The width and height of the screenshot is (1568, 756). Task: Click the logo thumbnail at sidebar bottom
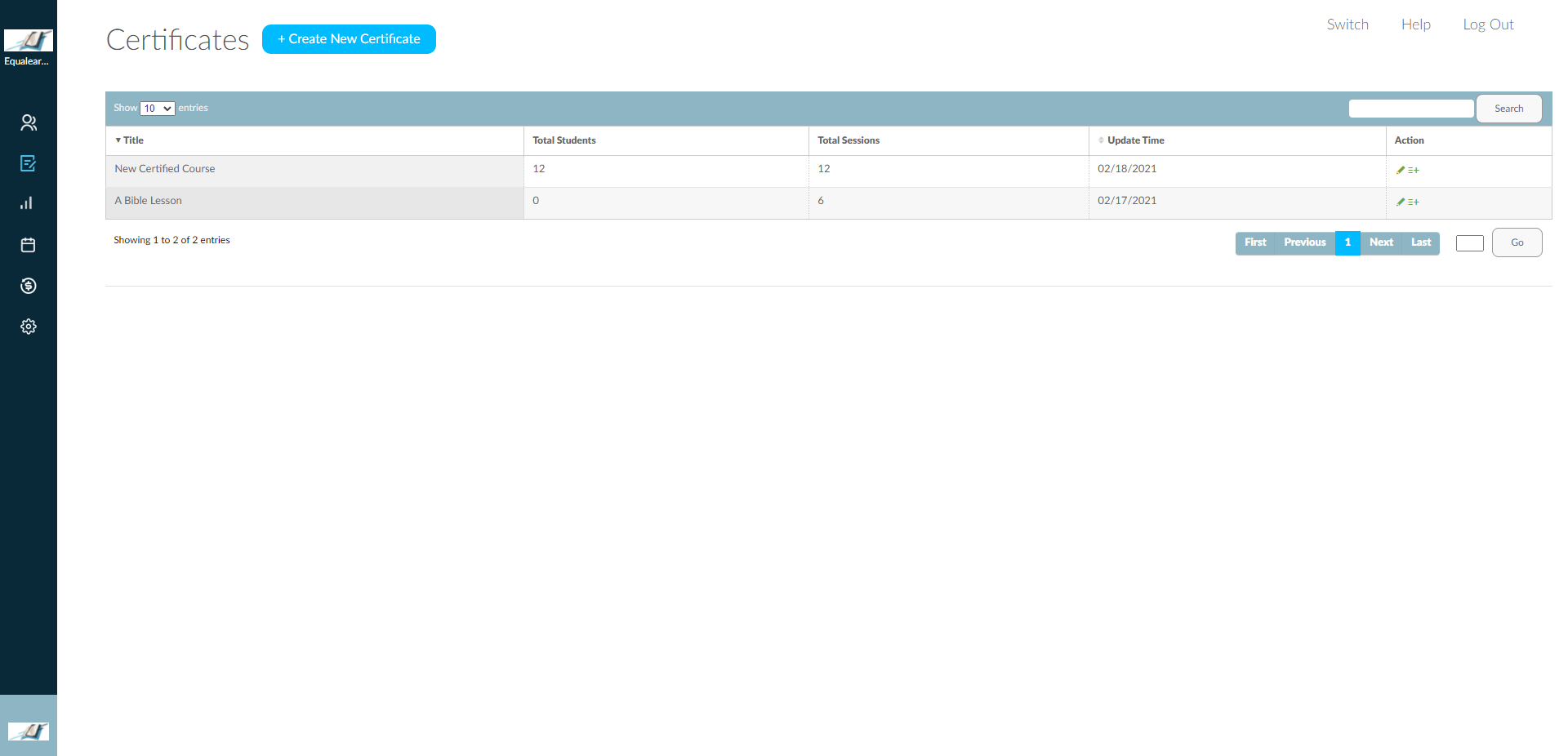pyautogui.click(x=29, y=732)
